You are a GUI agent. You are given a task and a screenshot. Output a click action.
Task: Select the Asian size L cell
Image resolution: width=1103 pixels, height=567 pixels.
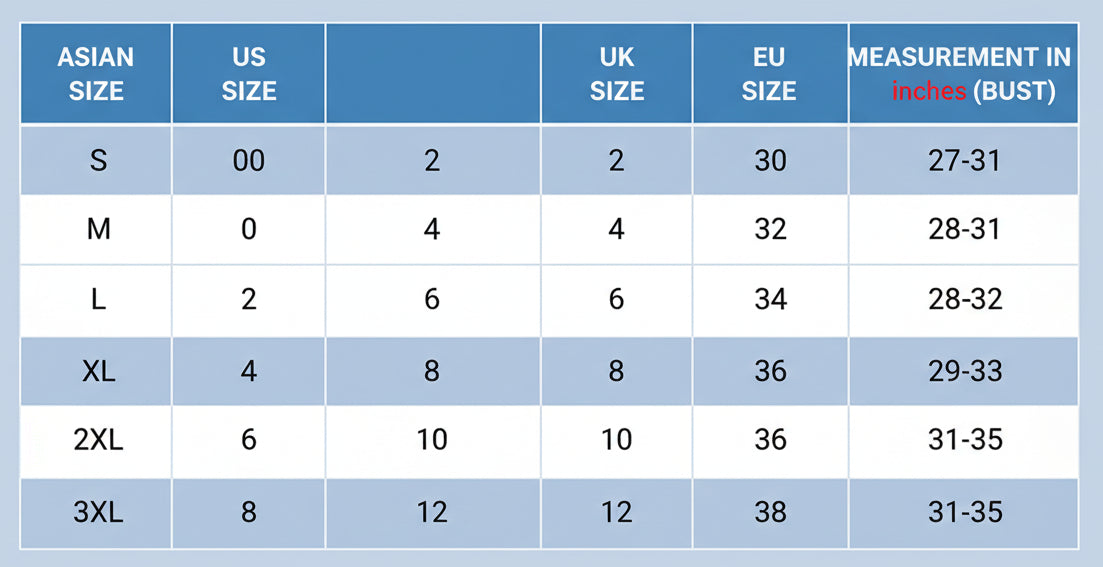click(x=96, y=300)
